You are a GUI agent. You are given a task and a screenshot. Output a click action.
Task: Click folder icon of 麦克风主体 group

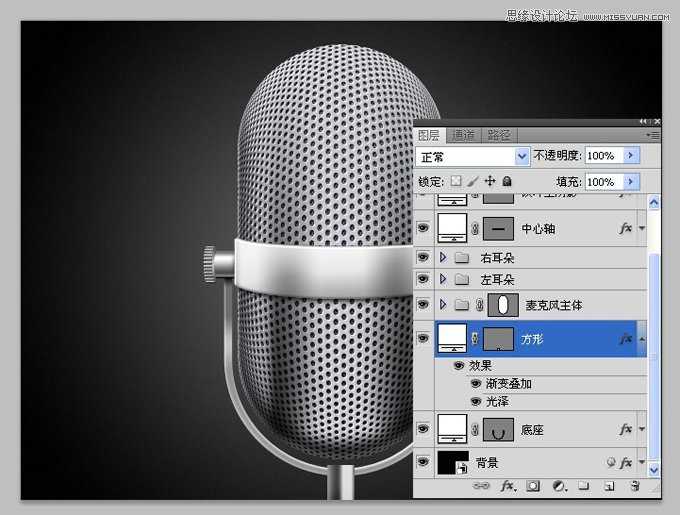(x=462, y=305)
